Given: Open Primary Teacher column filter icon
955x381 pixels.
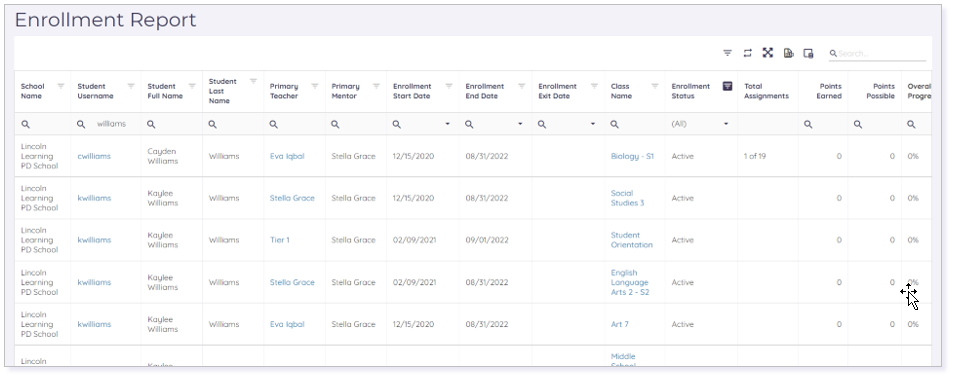Looking at the screenshot, I should pyautogui.click(x=315, y=86).
